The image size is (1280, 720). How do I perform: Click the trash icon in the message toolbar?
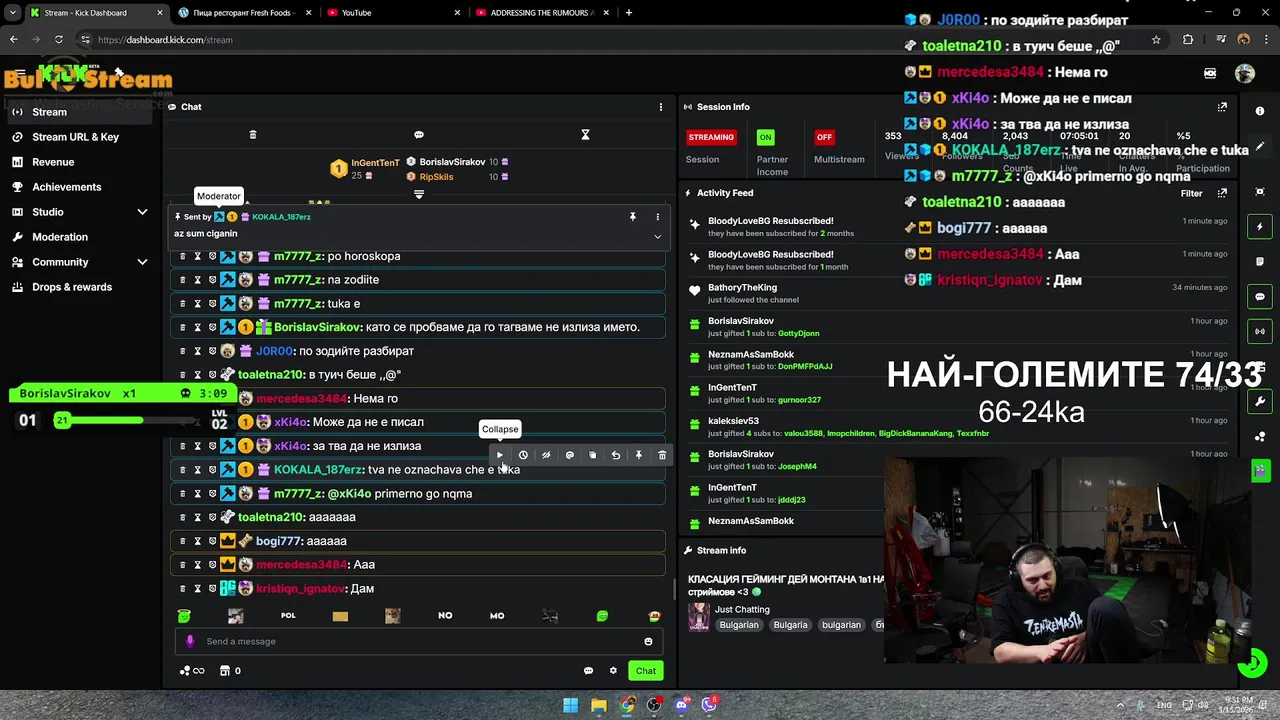(662, 455)
